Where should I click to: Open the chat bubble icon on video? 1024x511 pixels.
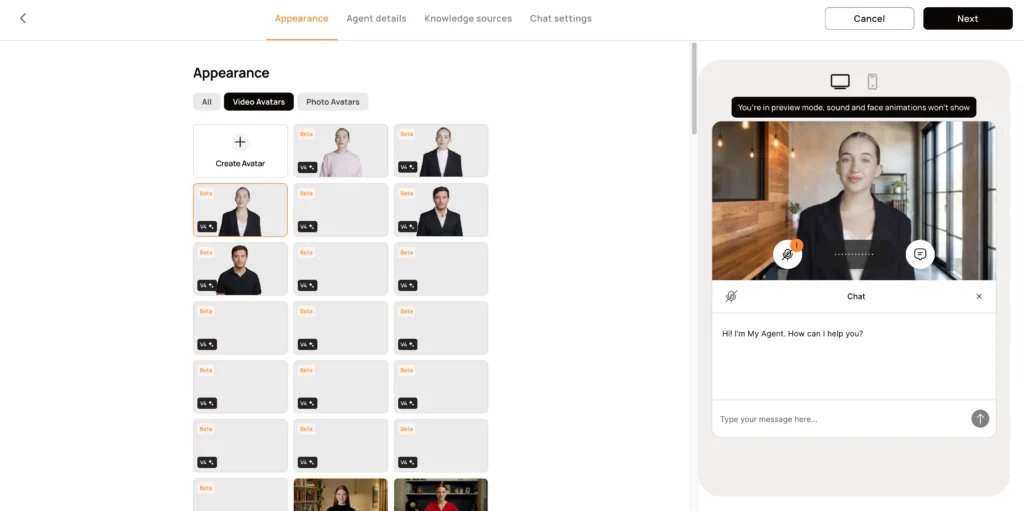click(920, 255)
